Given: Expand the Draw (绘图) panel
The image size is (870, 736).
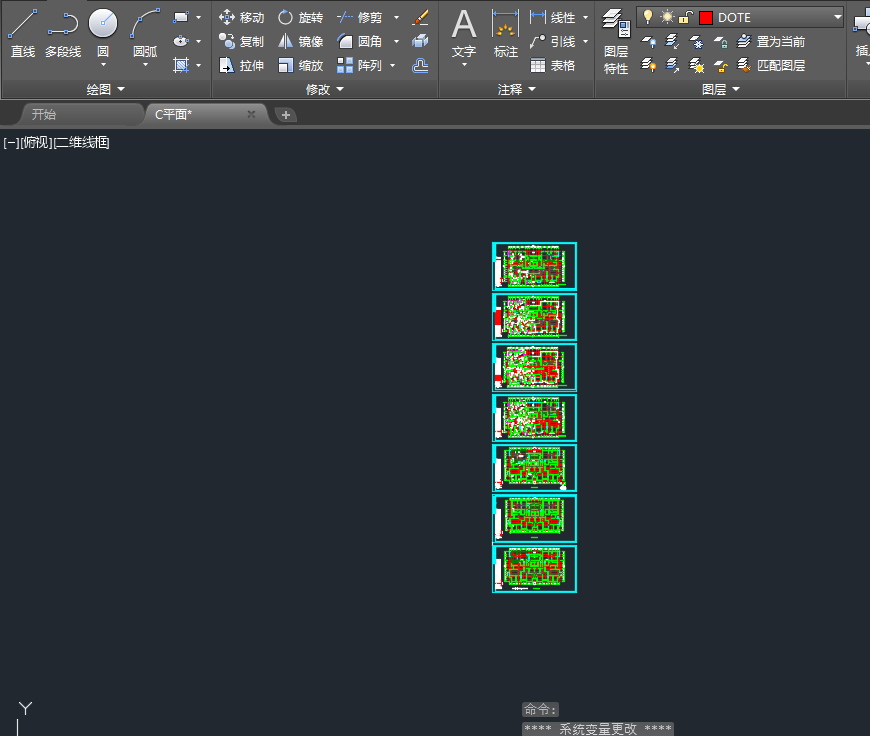Looking at the screenshot, I should coord(105,89).
